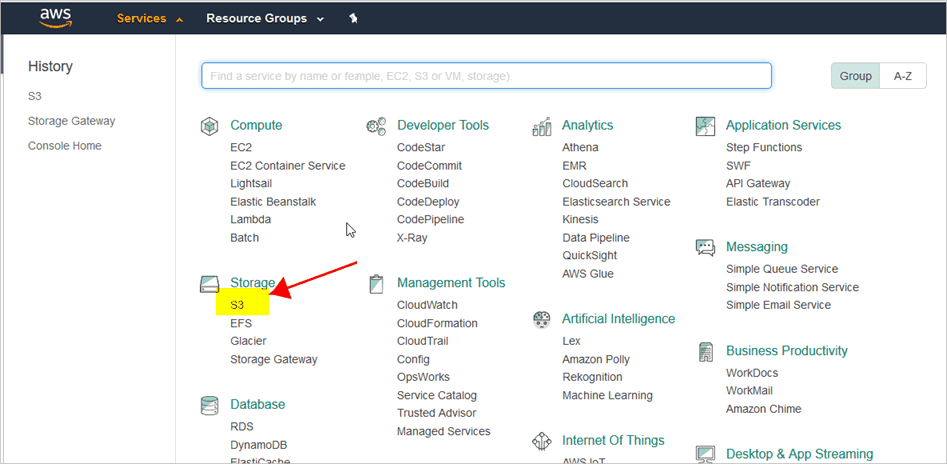Open Console Home from History
947x464 pixels.
pos(65,146)
